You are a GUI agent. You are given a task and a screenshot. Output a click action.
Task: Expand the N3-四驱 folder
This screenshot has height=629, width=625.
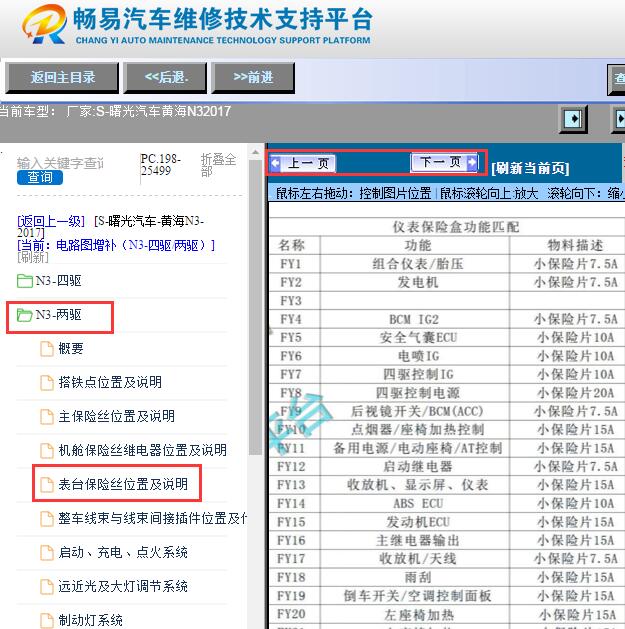[x=58, y=280]
